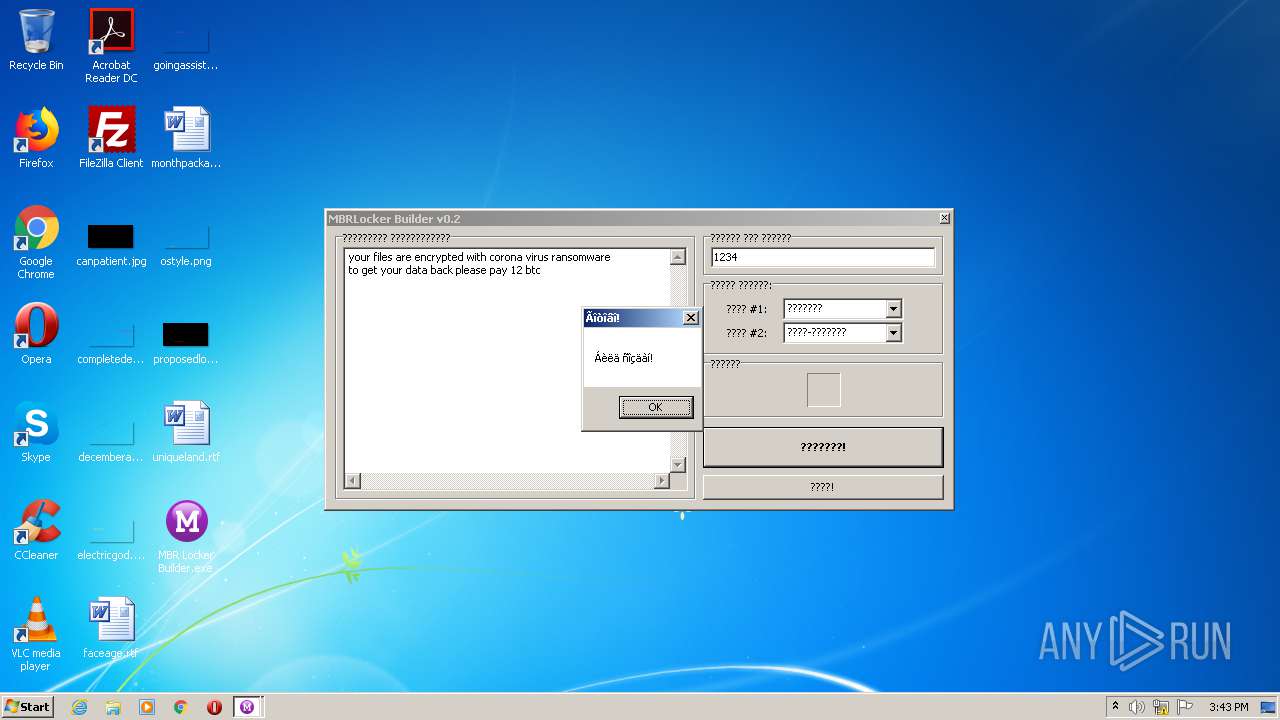Click the color preview square box
This screenshot has height=720, width=1280.
[x=824, y=390]
